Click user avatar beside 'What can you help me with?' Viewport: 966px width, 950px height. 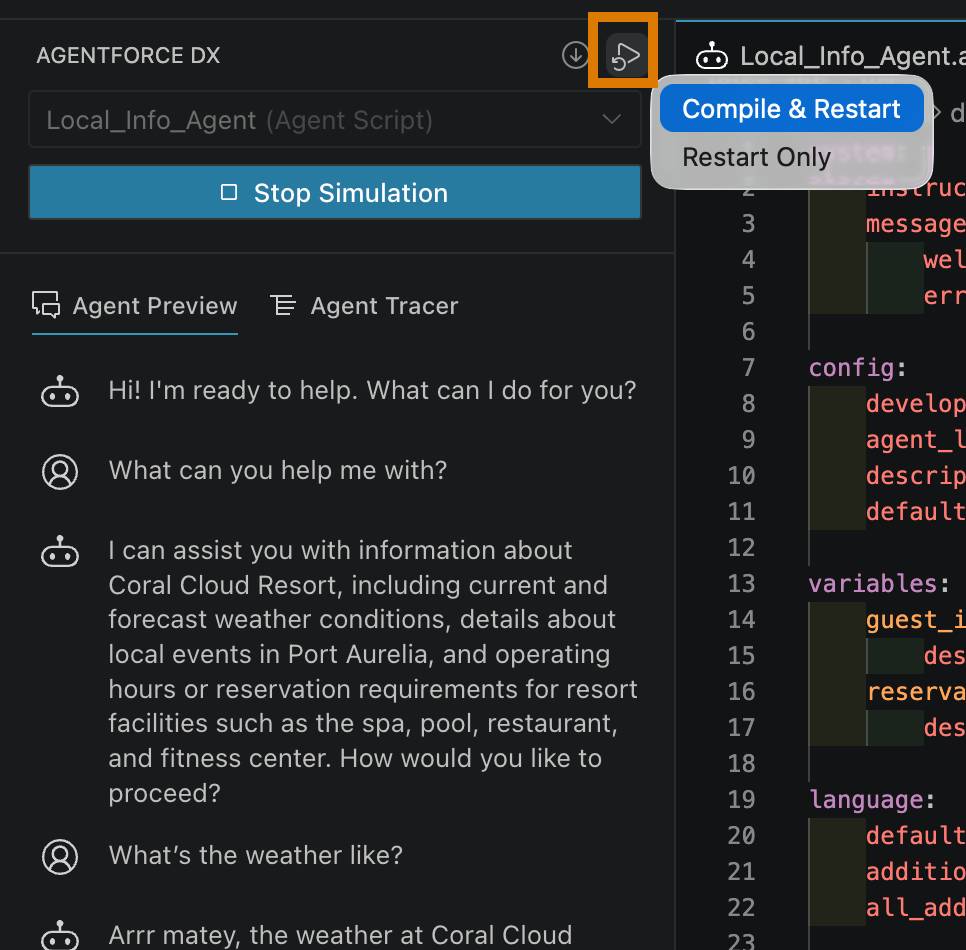point(60,472)
